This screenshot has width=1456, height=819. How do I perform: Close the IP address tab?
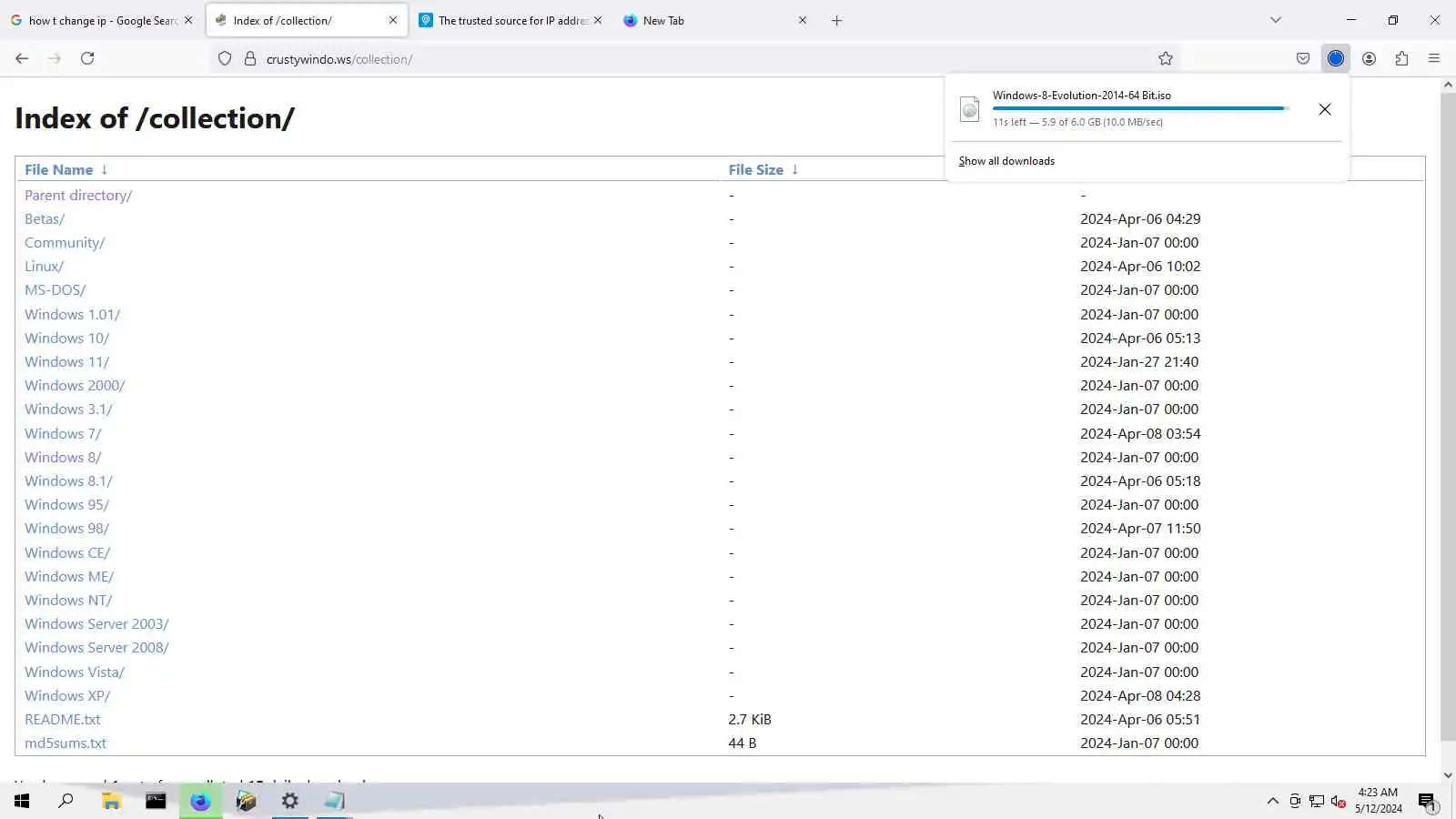tap(598, 20)
